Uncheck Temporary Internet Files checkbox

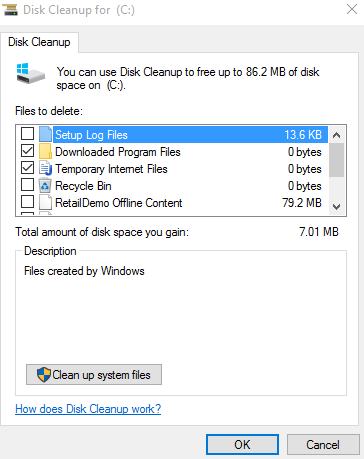(x=27, y=168)
